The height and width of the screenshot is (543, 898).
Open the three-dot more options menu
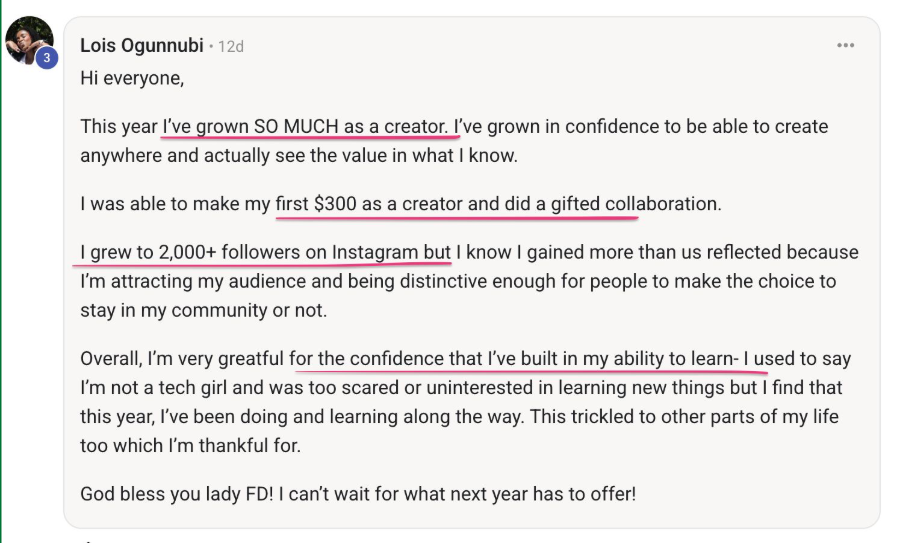tap(845, 45)
